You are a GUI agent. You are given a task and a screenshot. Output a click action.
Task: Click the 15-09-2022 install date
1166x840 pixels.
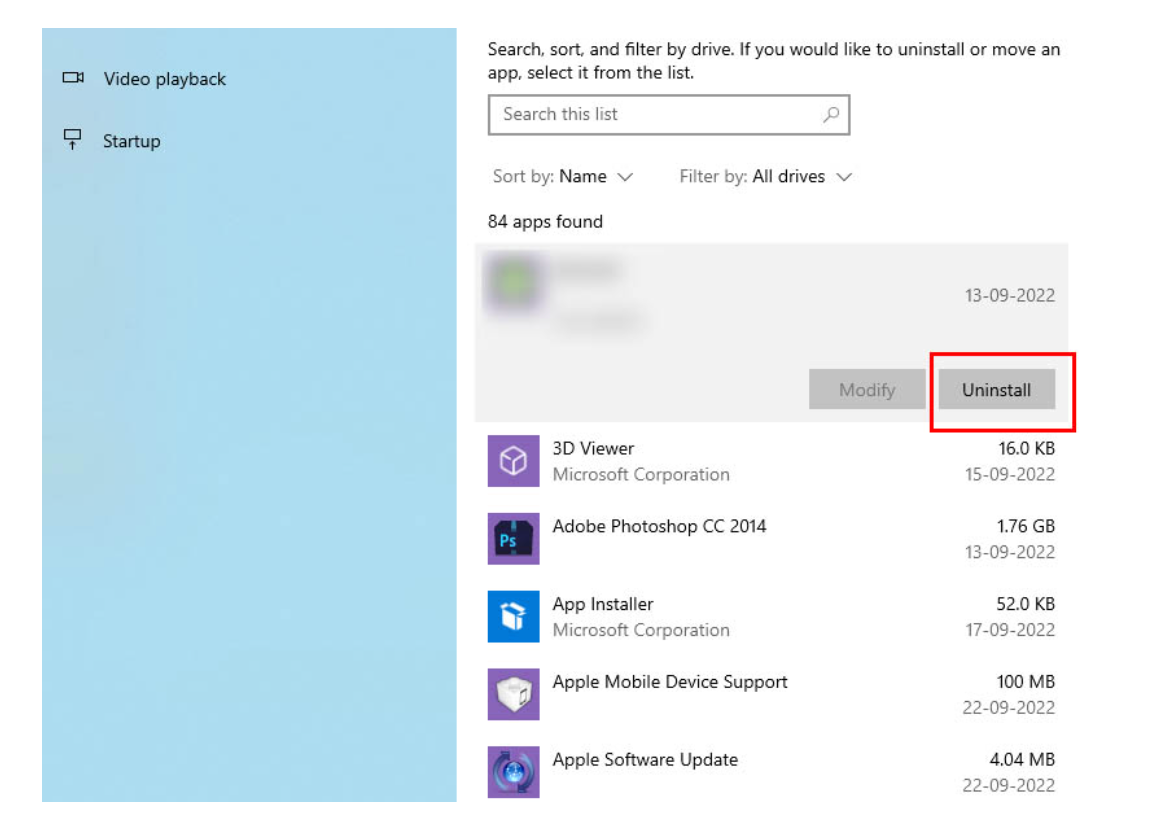(x=1010, y=474)
